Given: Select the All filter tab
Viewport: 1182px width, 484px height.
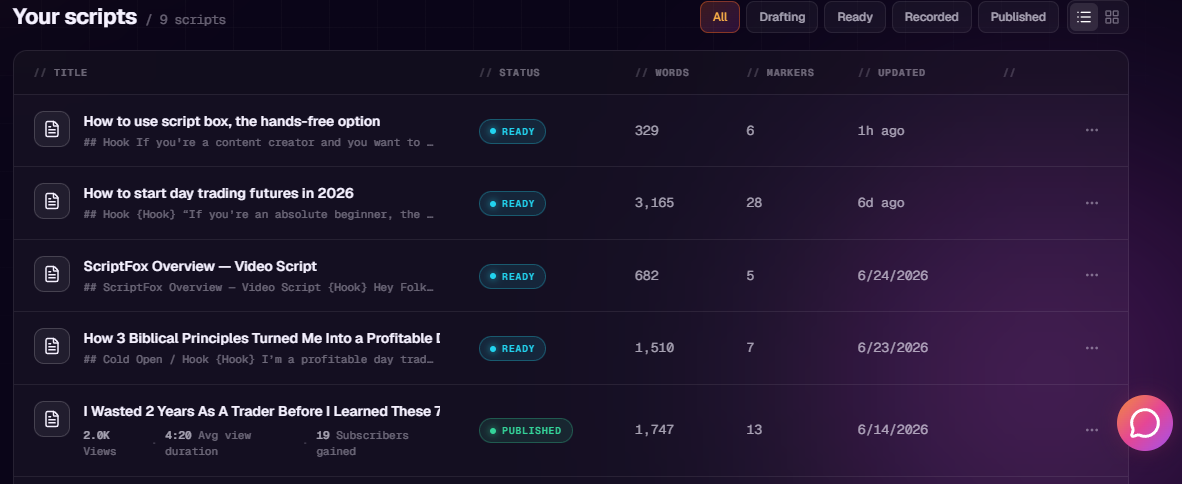Looking at the screenshot, I should click(720, 17).
